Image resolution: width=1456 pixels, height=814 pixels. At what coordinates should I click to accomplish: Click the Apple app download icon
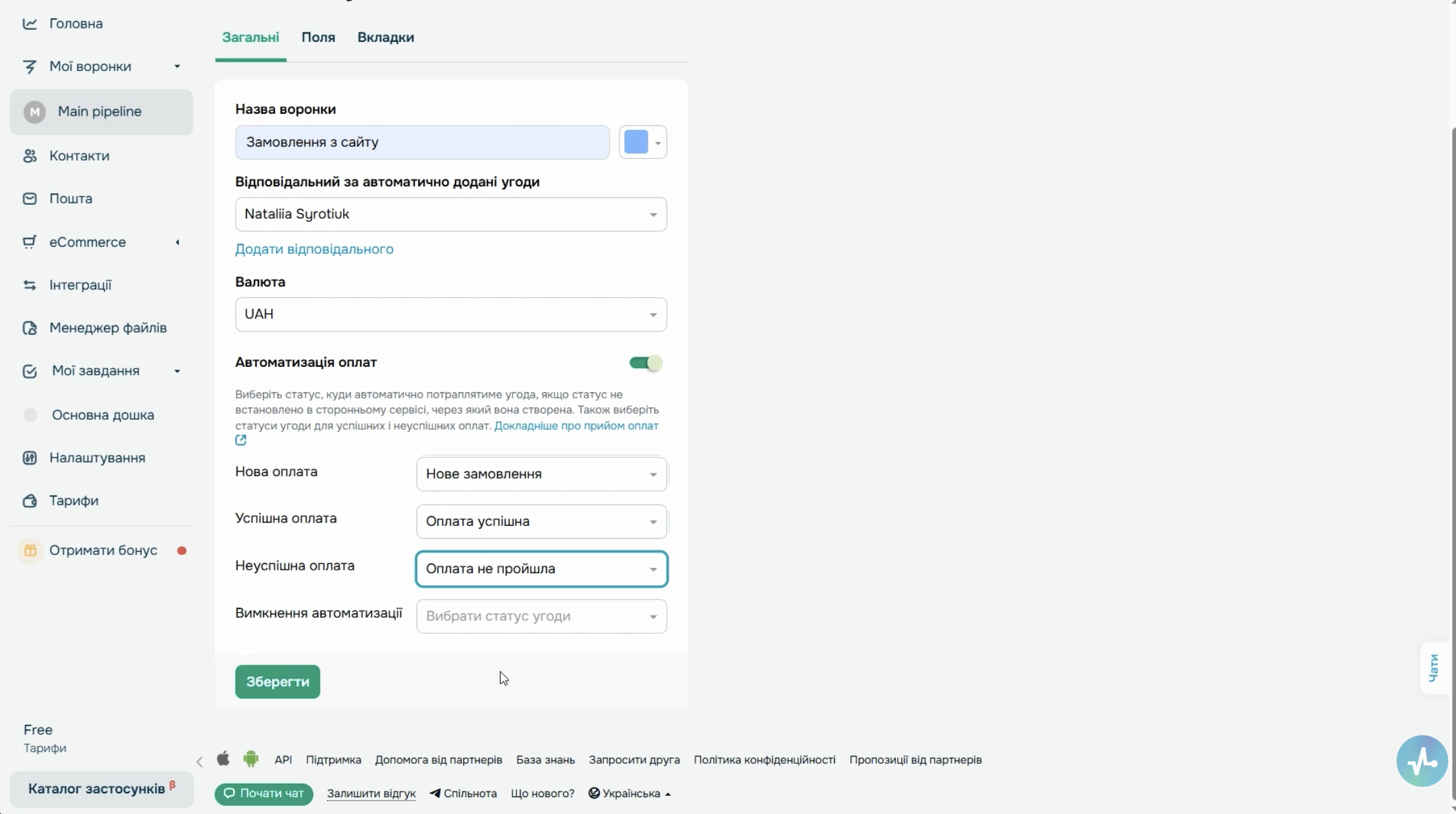tap(223, 758)
